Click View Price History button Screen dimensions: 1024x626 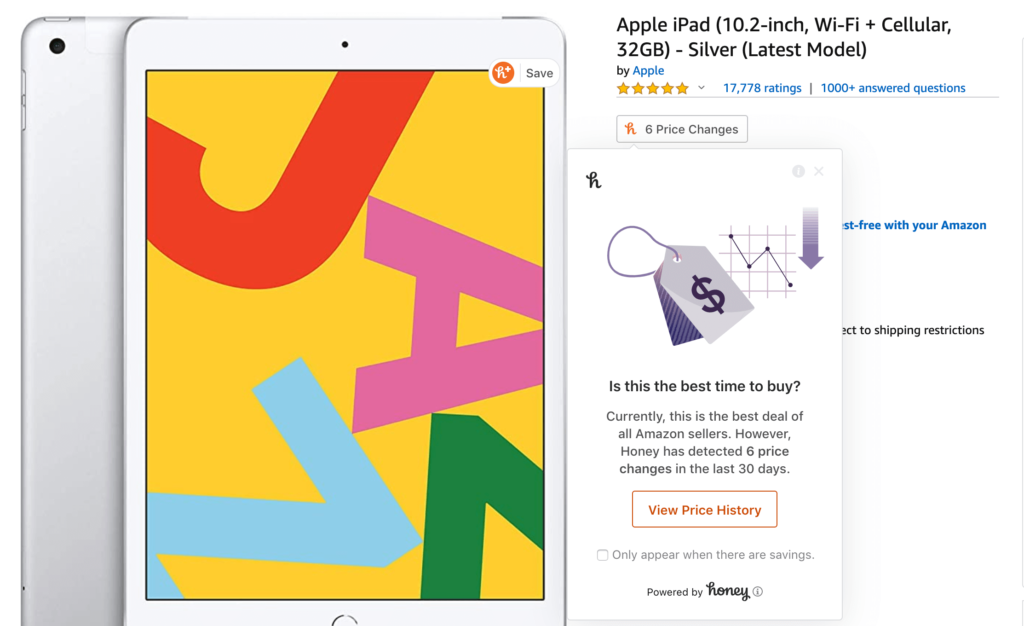[x=704, y=509]
